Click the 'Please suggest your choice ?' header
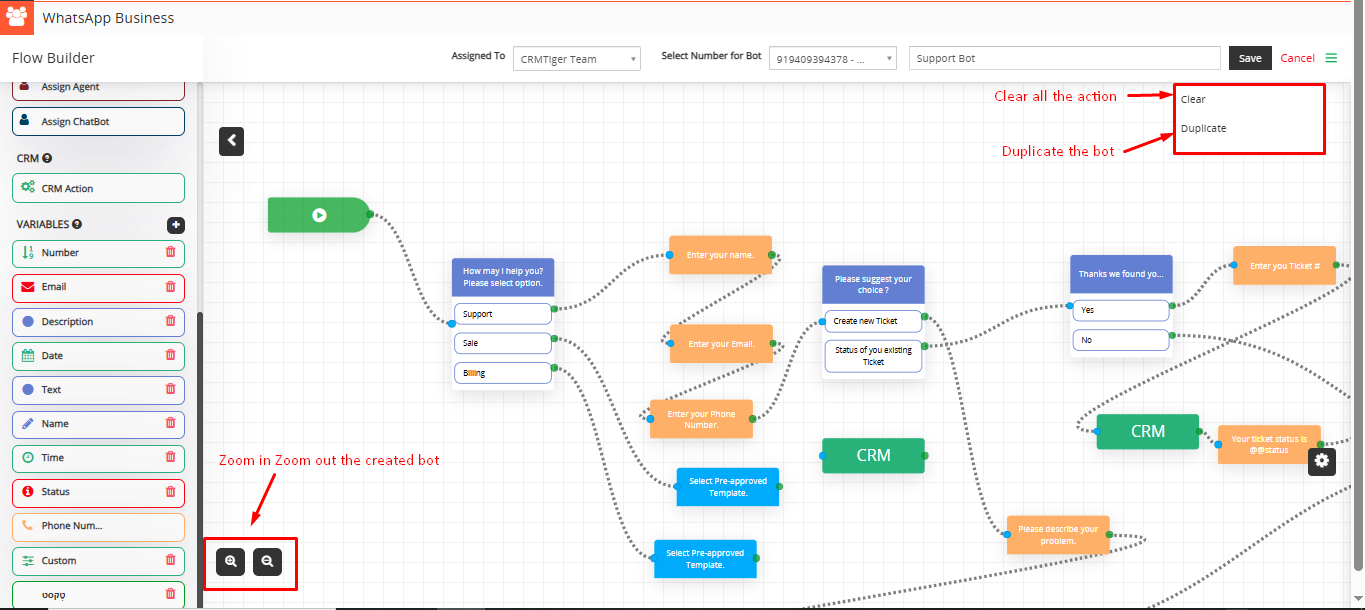The image size is (1365, 610). click(873, 285)
